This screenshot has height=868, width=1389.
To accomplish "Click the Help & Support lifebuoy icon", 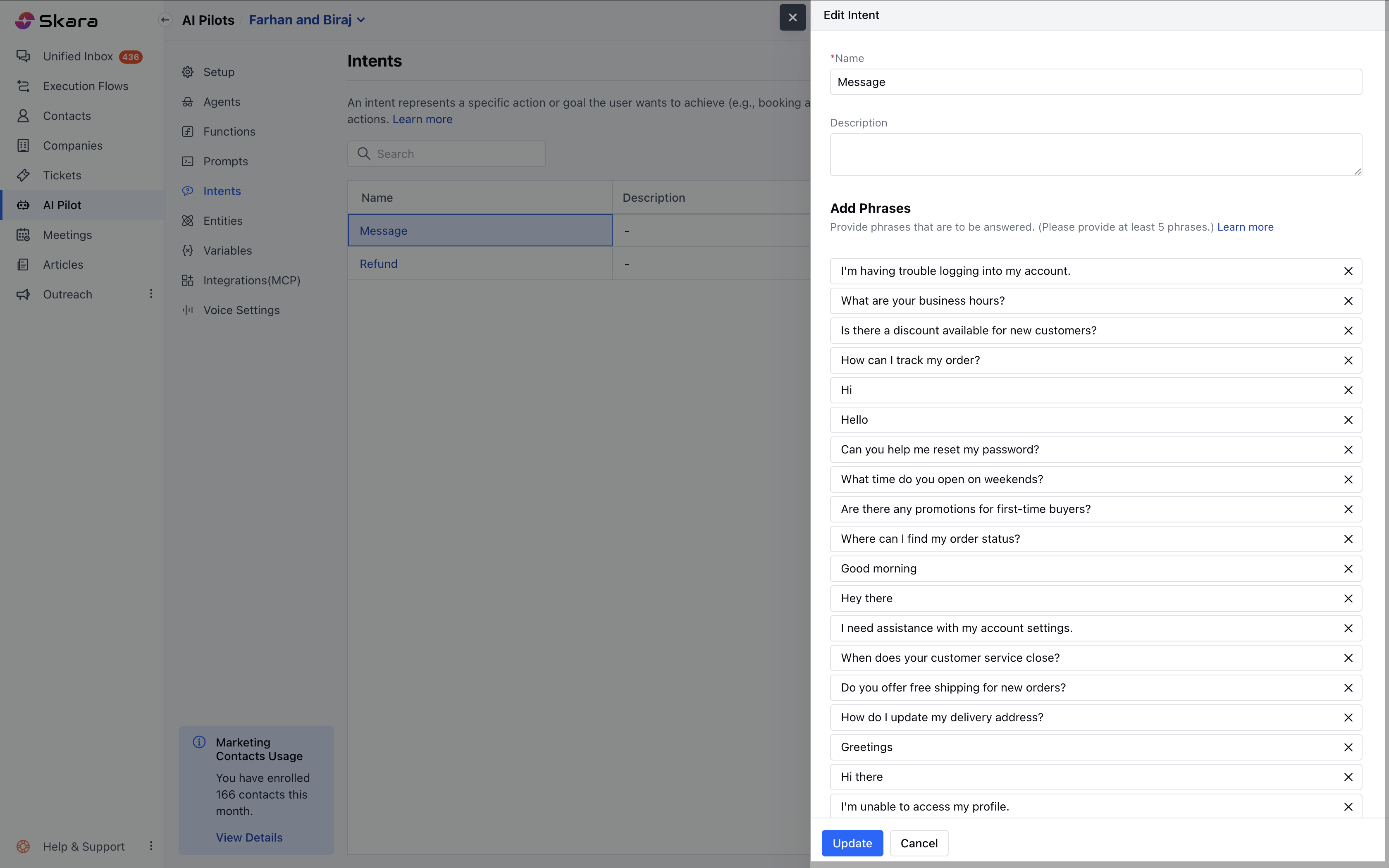I will tap(23, 846).
